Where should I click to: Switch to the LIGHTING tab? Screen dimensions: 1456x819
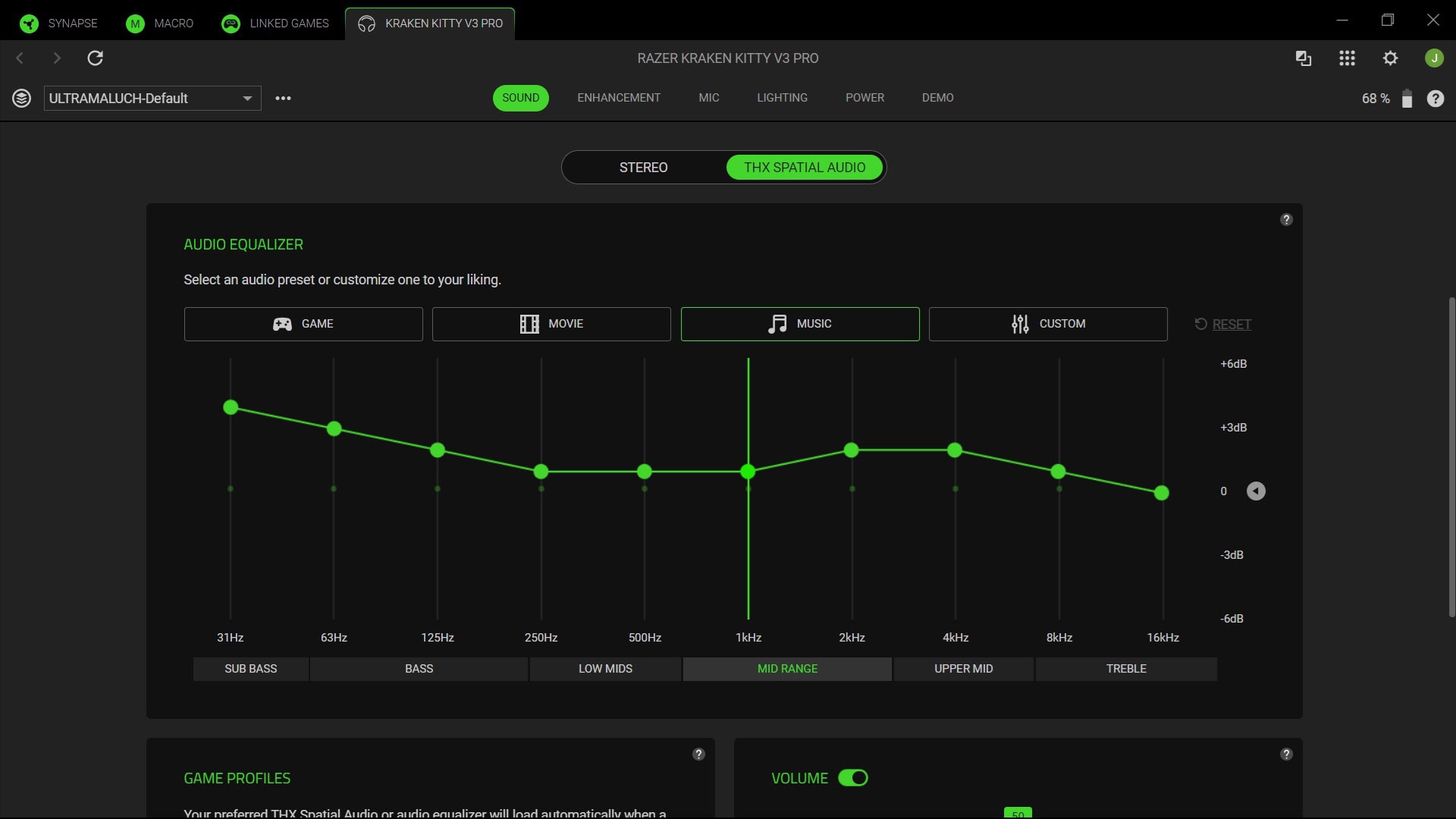click(x=782, y=98)
